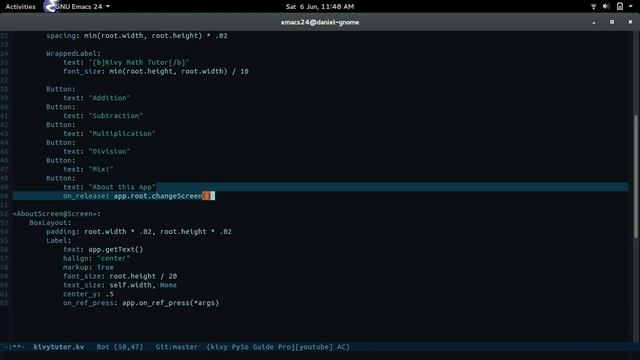Click the on_release: app.root.changeScreen line
Image resolution: width=640 pixels, height=360 pixels.
(137, 196)
